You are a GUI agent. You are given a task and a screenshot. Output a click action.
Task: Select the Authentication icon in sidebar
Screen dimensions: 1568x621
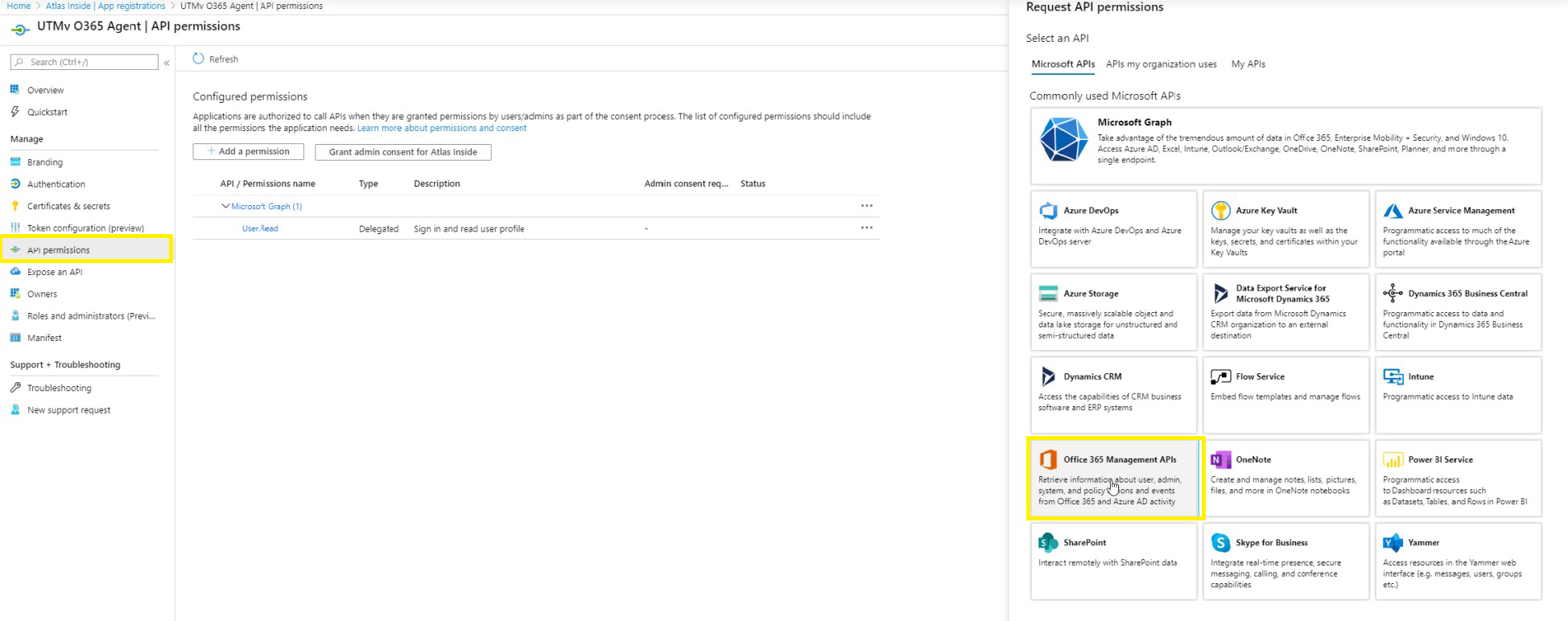coord(14,183)
